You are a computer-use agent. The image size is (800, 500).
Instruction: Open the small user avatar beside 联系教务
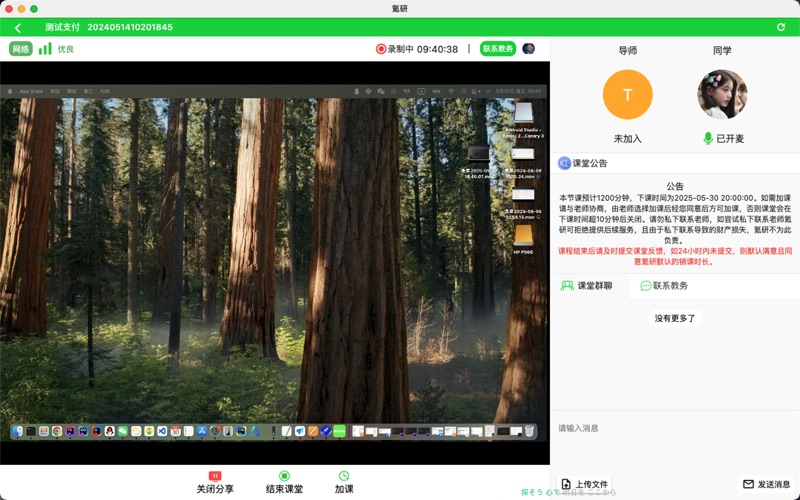tap(529, 48)
